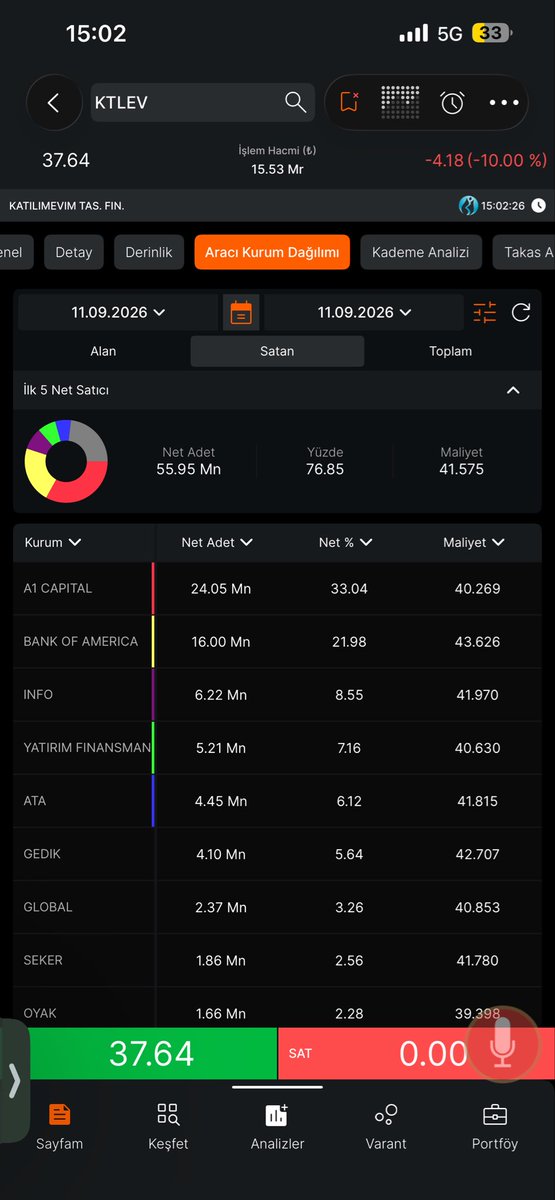This screenshot has height=1200, width=555.
Task: Tap the search magnifier icon
Action: coord(295,102)
